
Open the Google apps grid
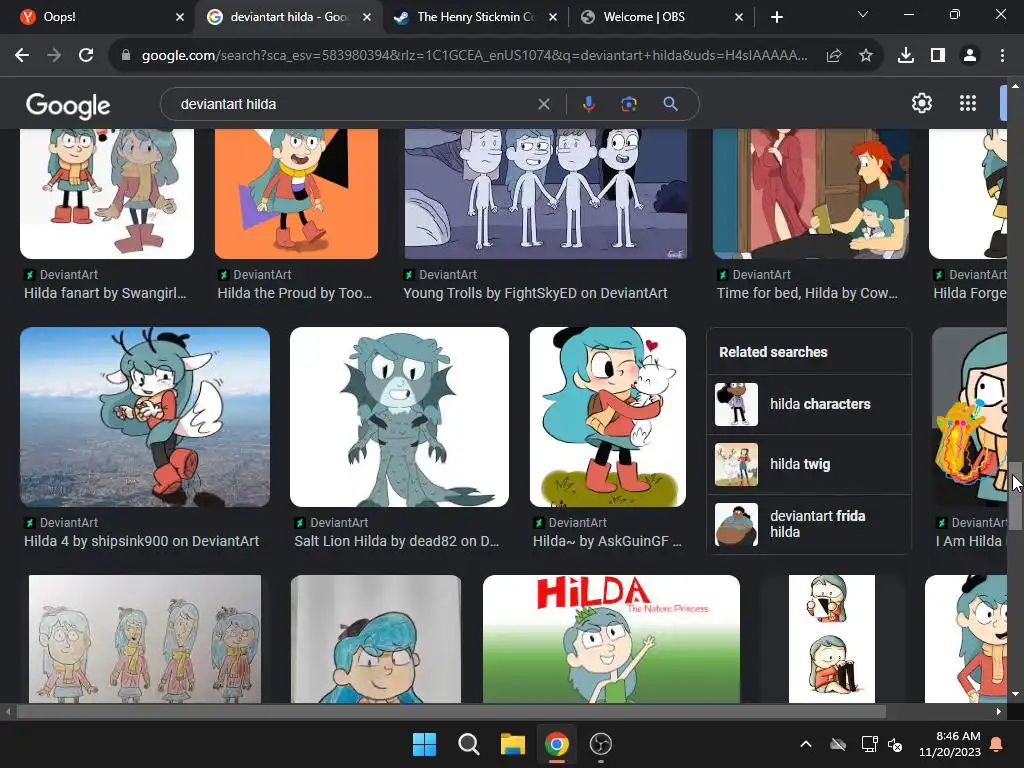coord(968,103)
